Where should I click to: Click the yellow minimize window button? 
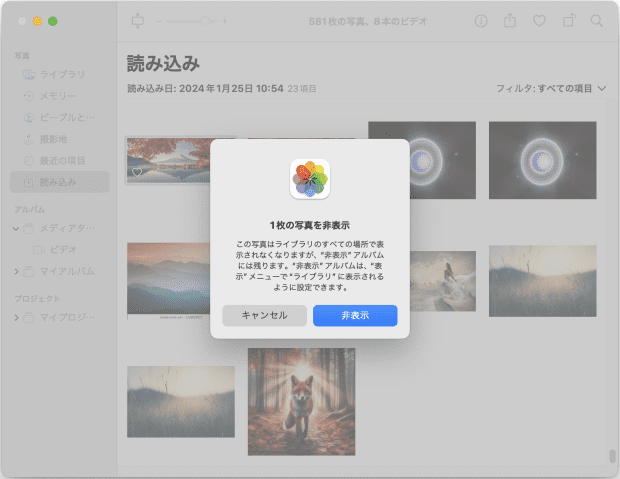37,21
